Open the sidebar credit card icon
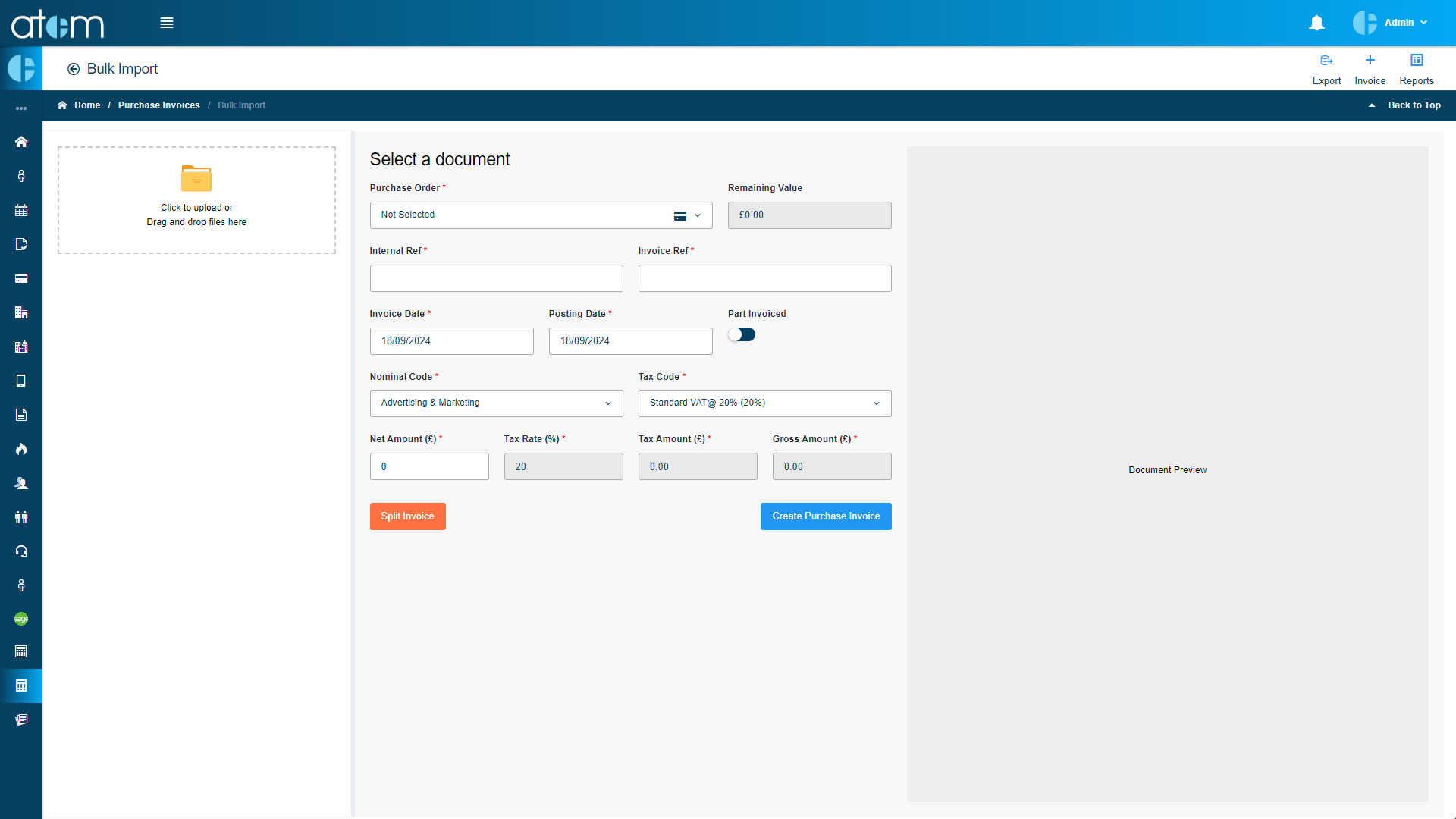Image resolution: width=1456 pixels, height=819 pixels. pos(21,278)
